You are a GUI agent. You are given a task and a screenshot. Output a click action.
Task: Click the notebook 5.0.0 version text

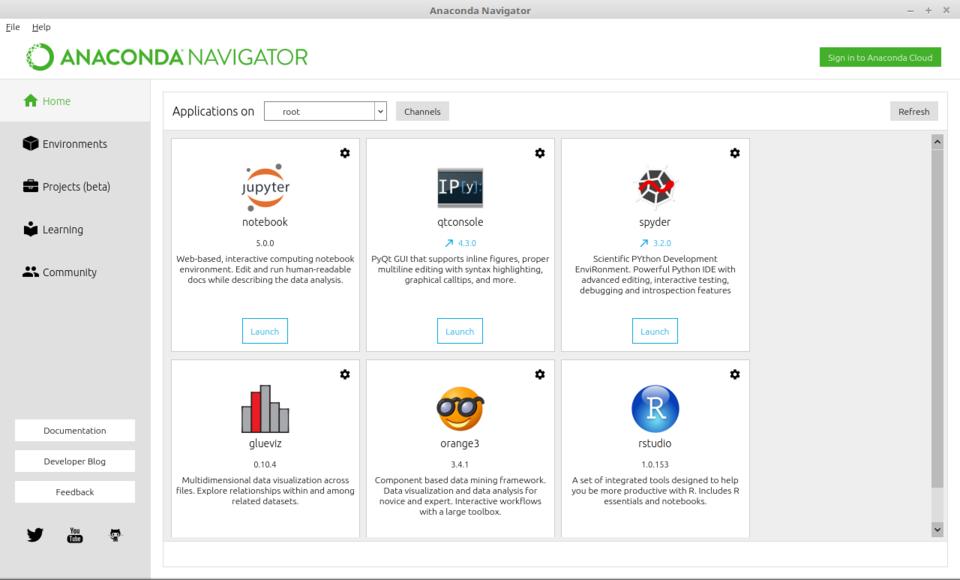point(265,243)
